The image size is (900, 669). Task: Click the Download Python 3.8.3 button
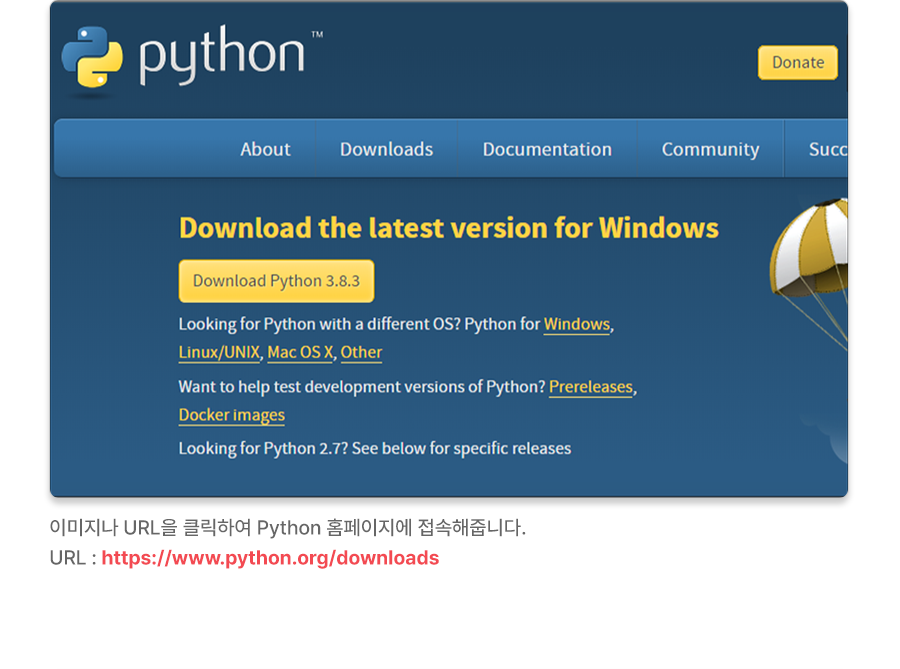(x=276, y=281)
